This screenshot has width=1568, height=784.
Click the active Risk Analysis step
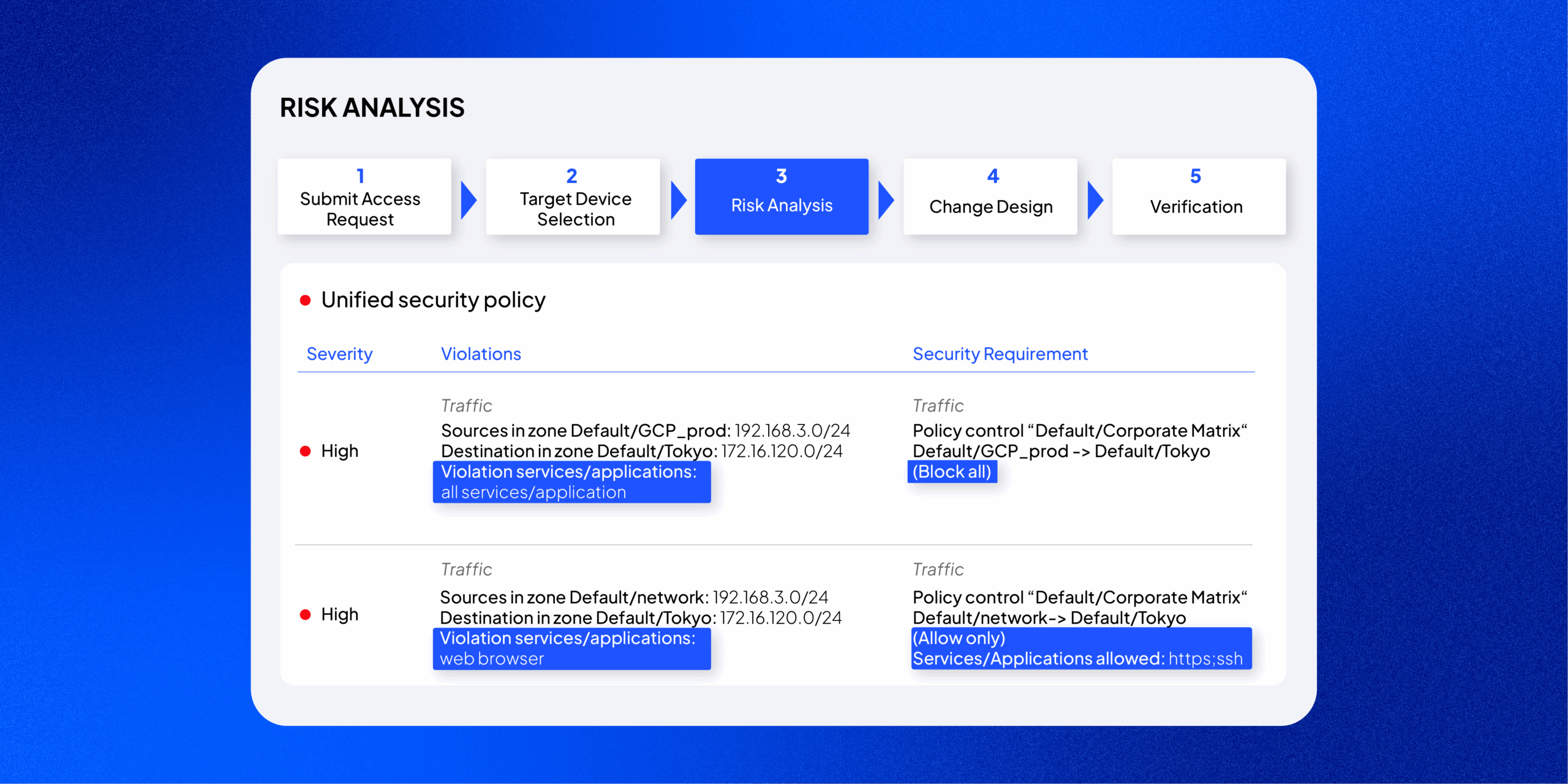782,197
